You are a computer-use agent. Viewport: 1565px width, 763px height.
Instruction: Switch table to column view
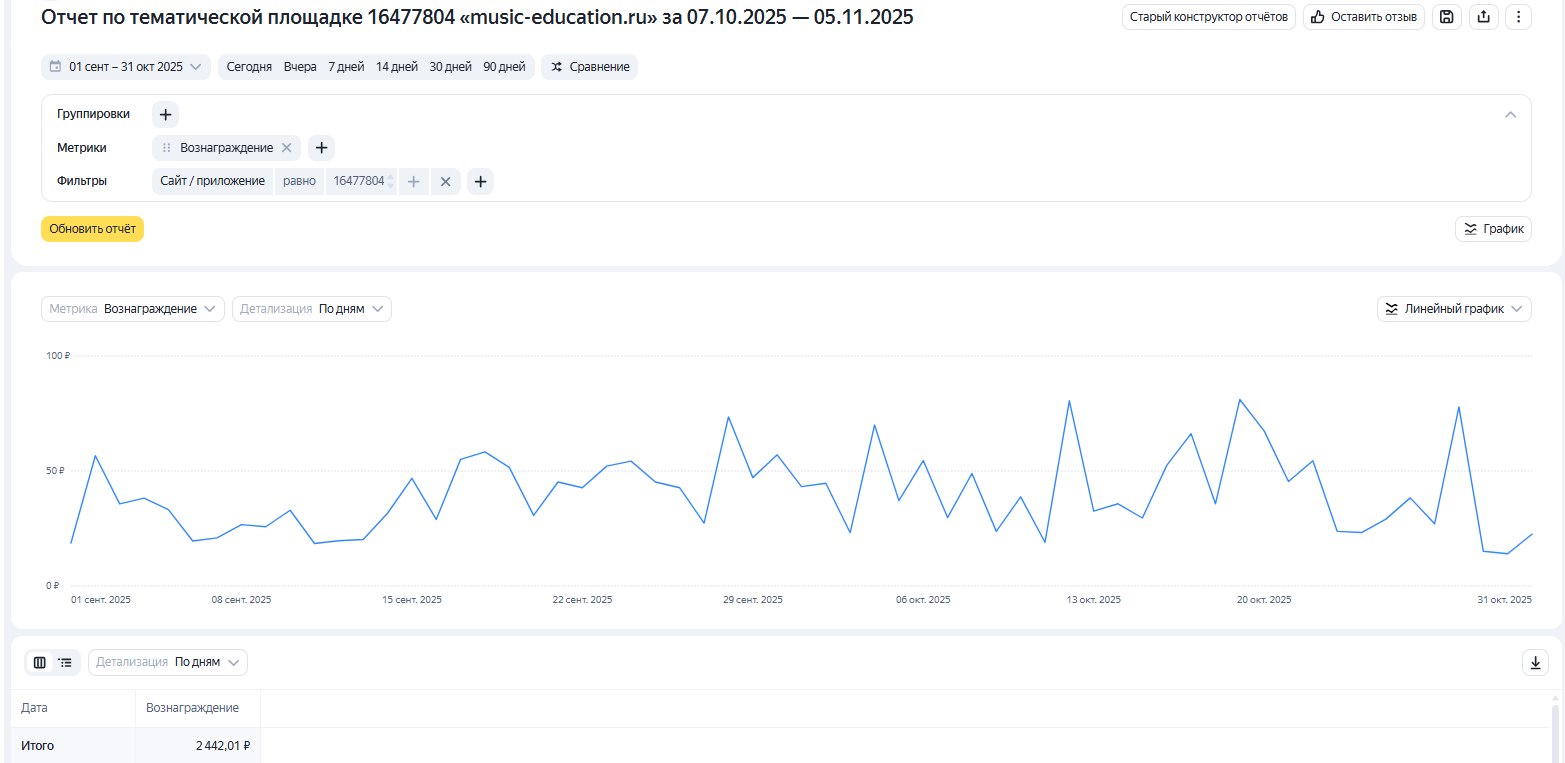pos(40,662)
